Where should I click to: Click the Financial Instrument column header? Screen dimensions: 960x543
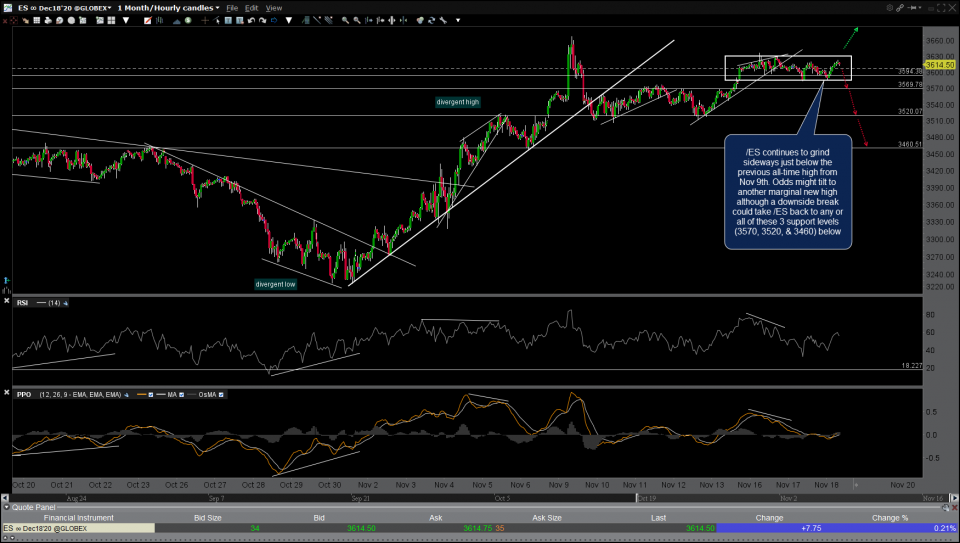click(x=78, y=518)
